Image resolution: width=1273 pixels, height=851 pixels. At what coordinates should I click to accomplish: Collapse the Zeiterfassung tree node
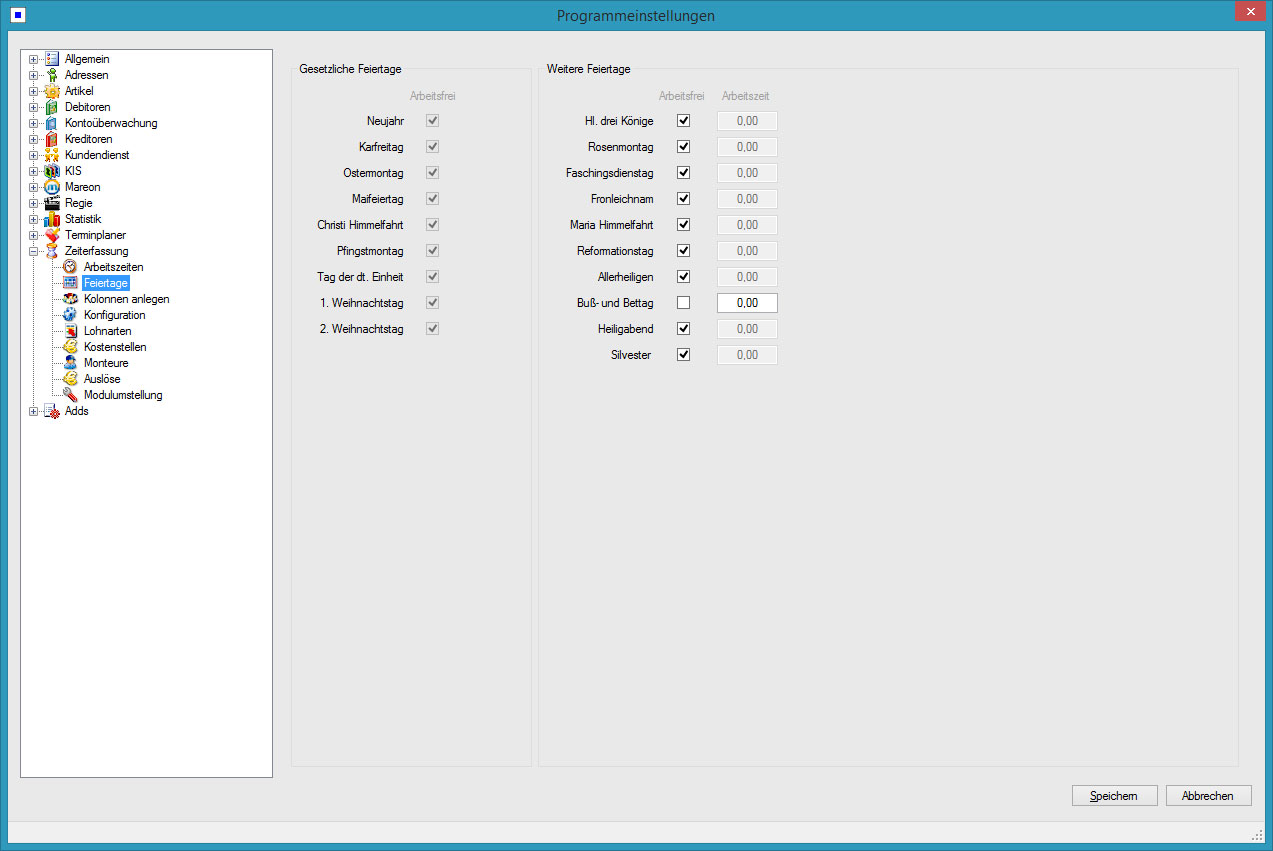point(33,251)
